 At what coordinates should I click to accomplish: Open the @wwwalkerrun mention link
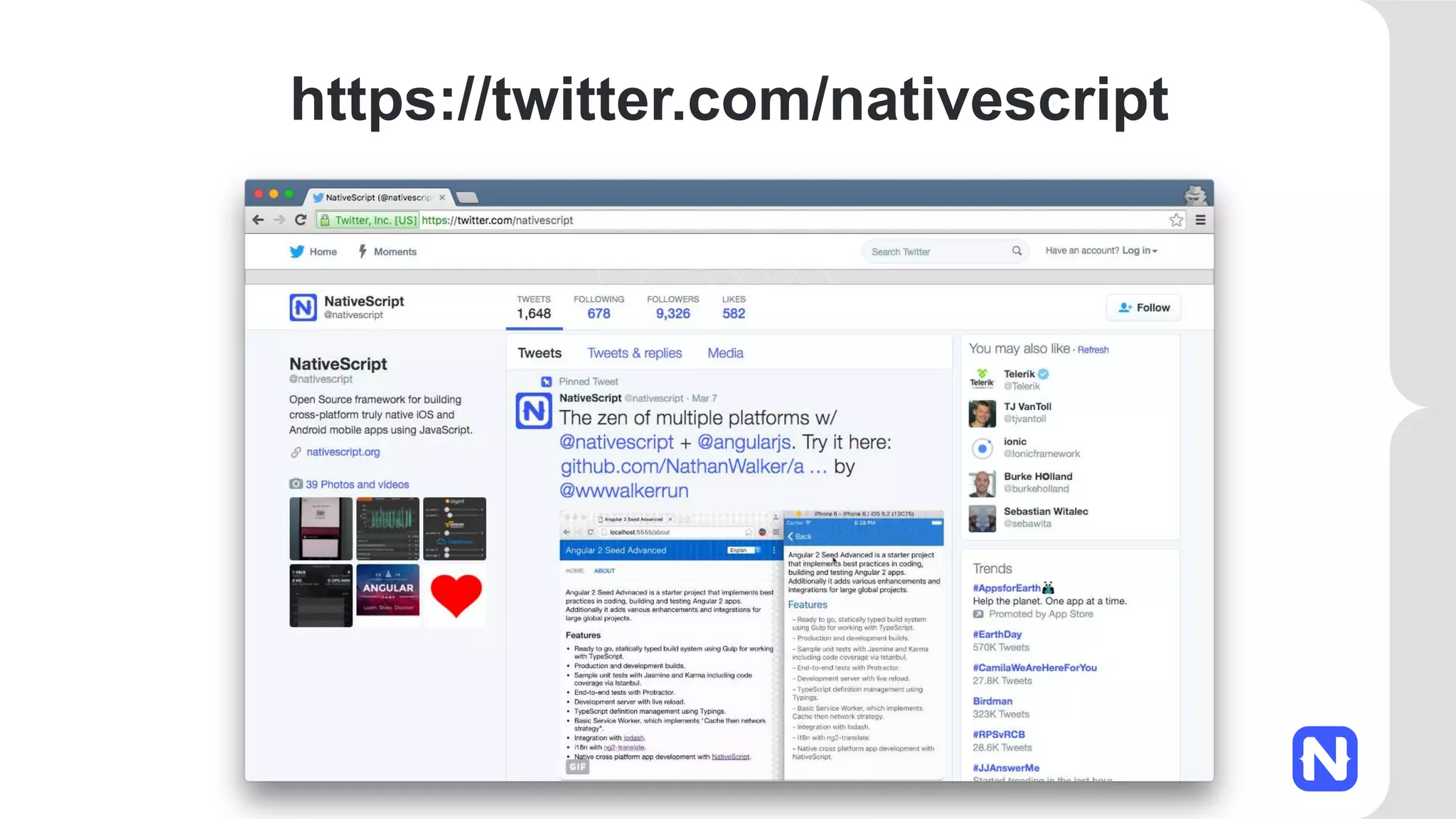tap(624, 491)
